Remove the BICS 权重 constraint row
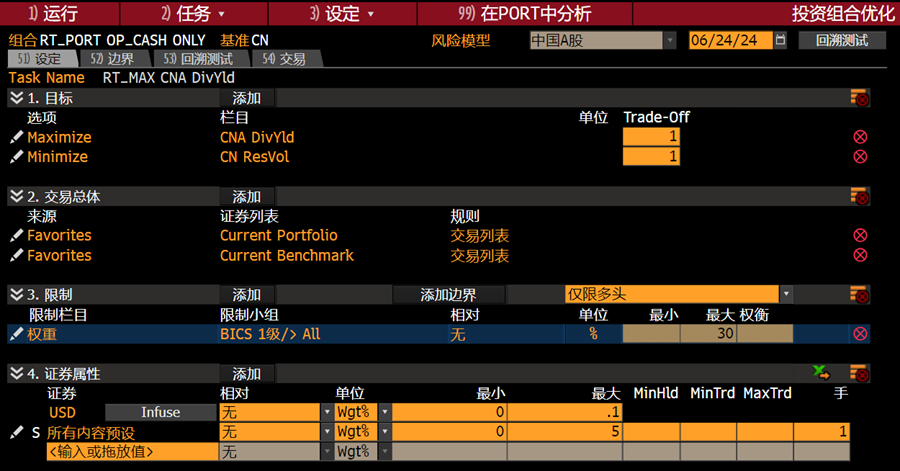 point(860,334)
